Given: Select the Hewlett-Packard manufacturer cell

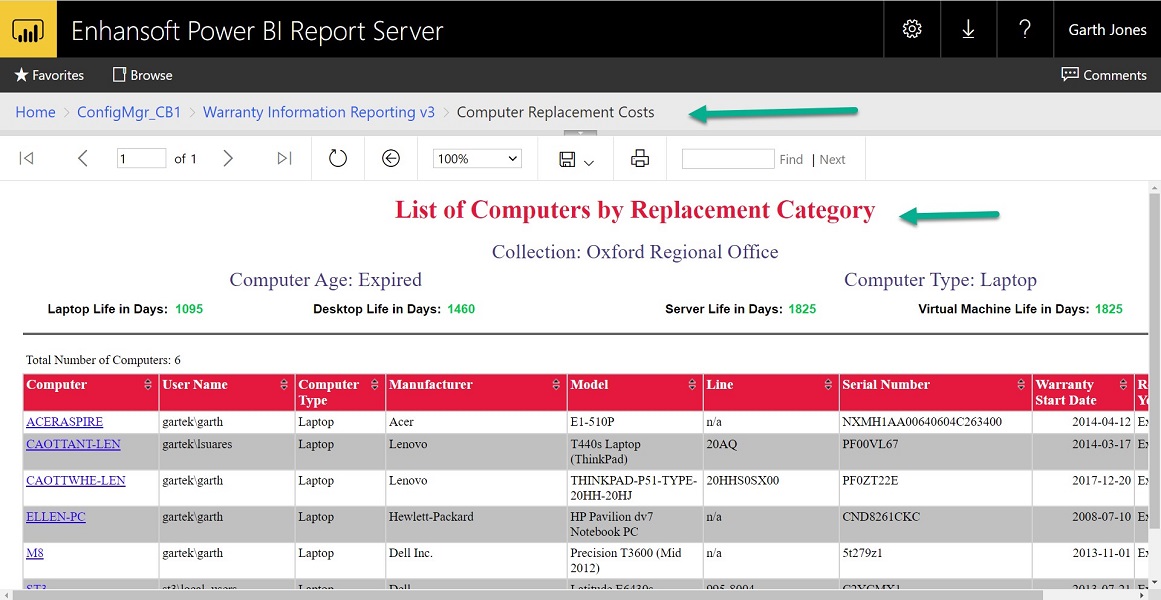Looking at the screenshot, I should click(476, 524).
